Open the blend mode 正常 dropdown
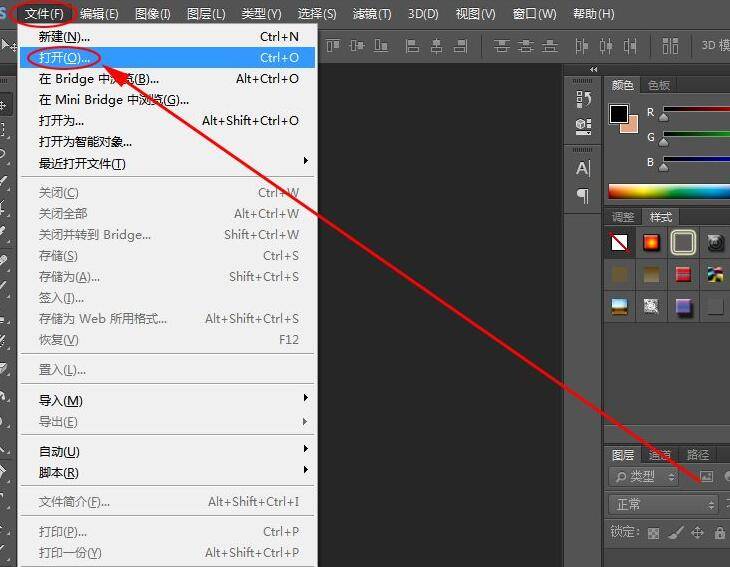The height and width of the screenshot is (567, 730). [663, 505]
